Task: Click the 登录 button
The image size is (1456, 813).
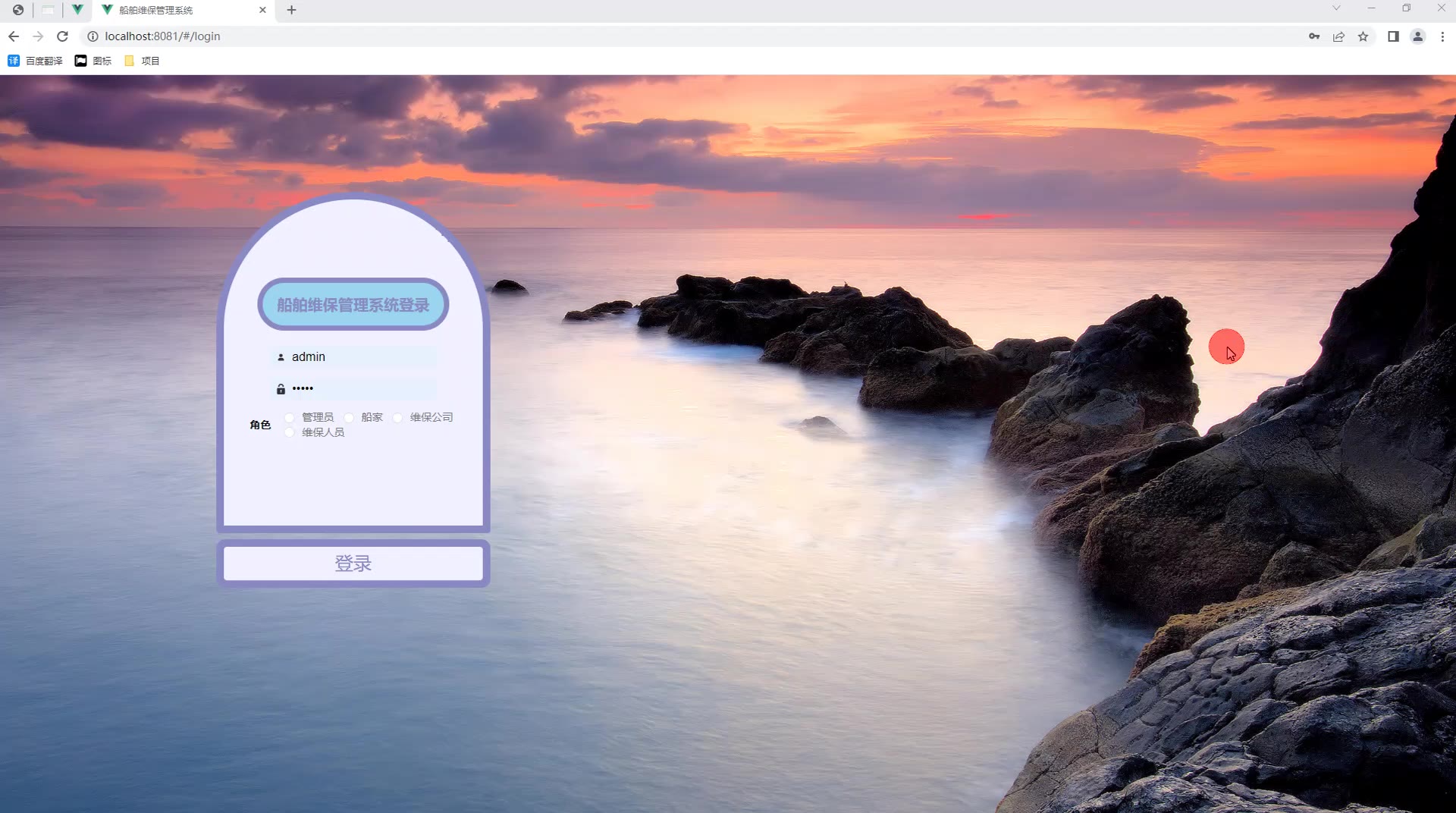Action: point(353,563)
